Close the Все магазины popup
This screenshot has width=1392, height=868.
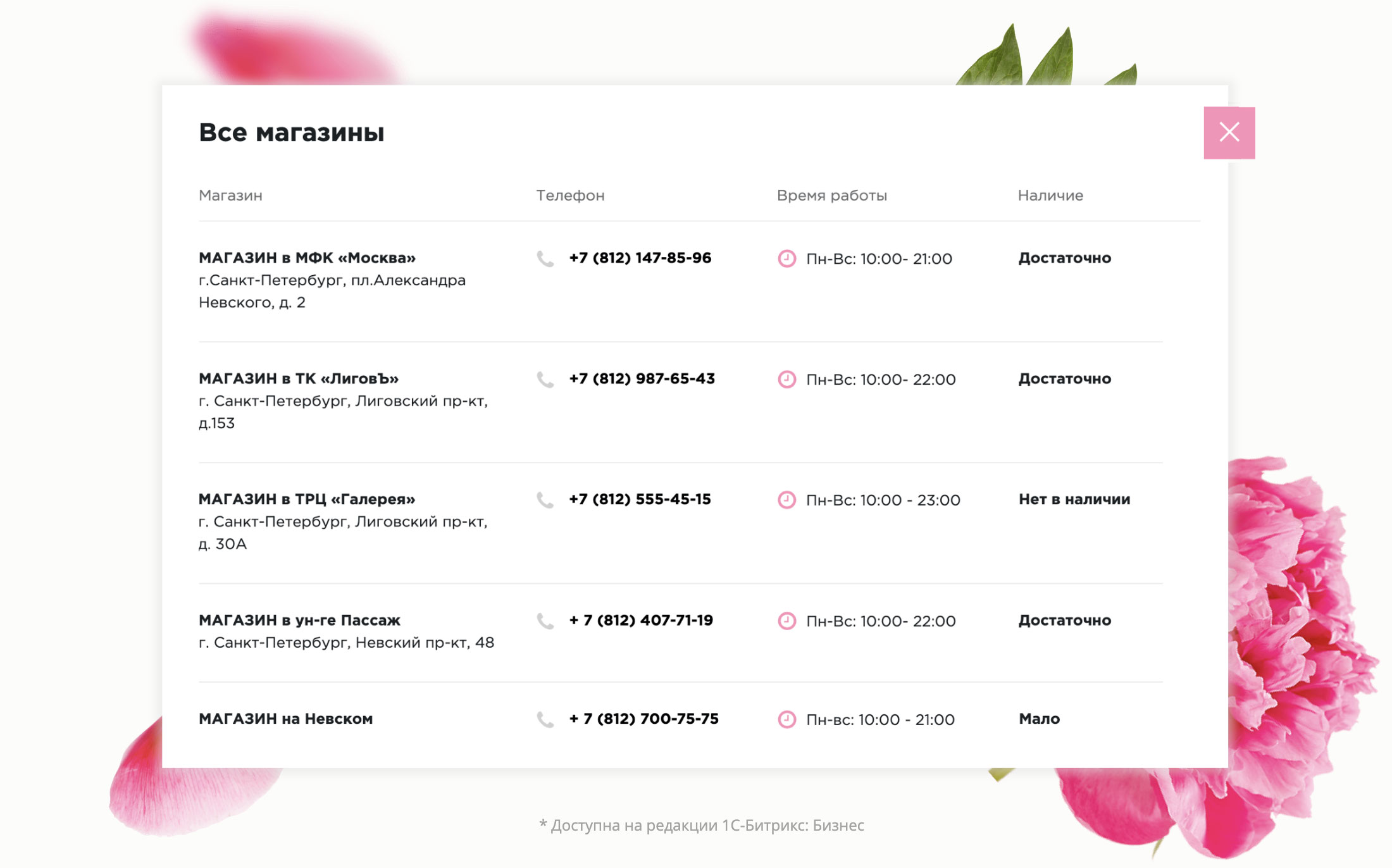pyautogui.click(x=1229, y=133)
